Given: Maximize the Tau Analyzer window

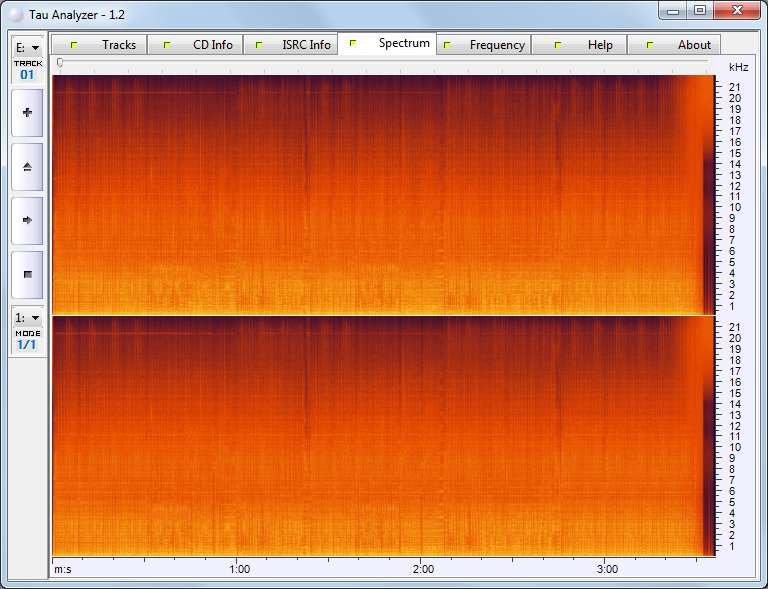Looking at the screenshot, I should click(x=700, y=11).
